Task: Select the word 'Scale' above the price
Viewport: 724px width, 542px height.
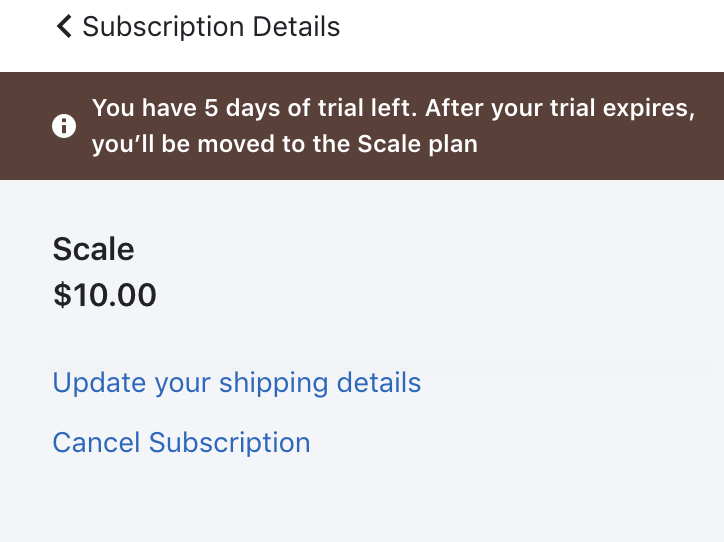Action: [93, 248]
